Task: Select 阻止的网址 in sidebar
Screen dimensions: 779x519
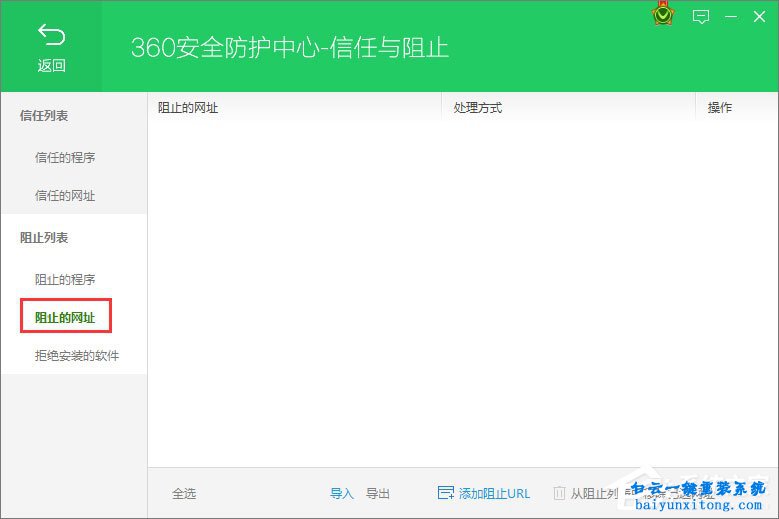Action: (65, 318)
